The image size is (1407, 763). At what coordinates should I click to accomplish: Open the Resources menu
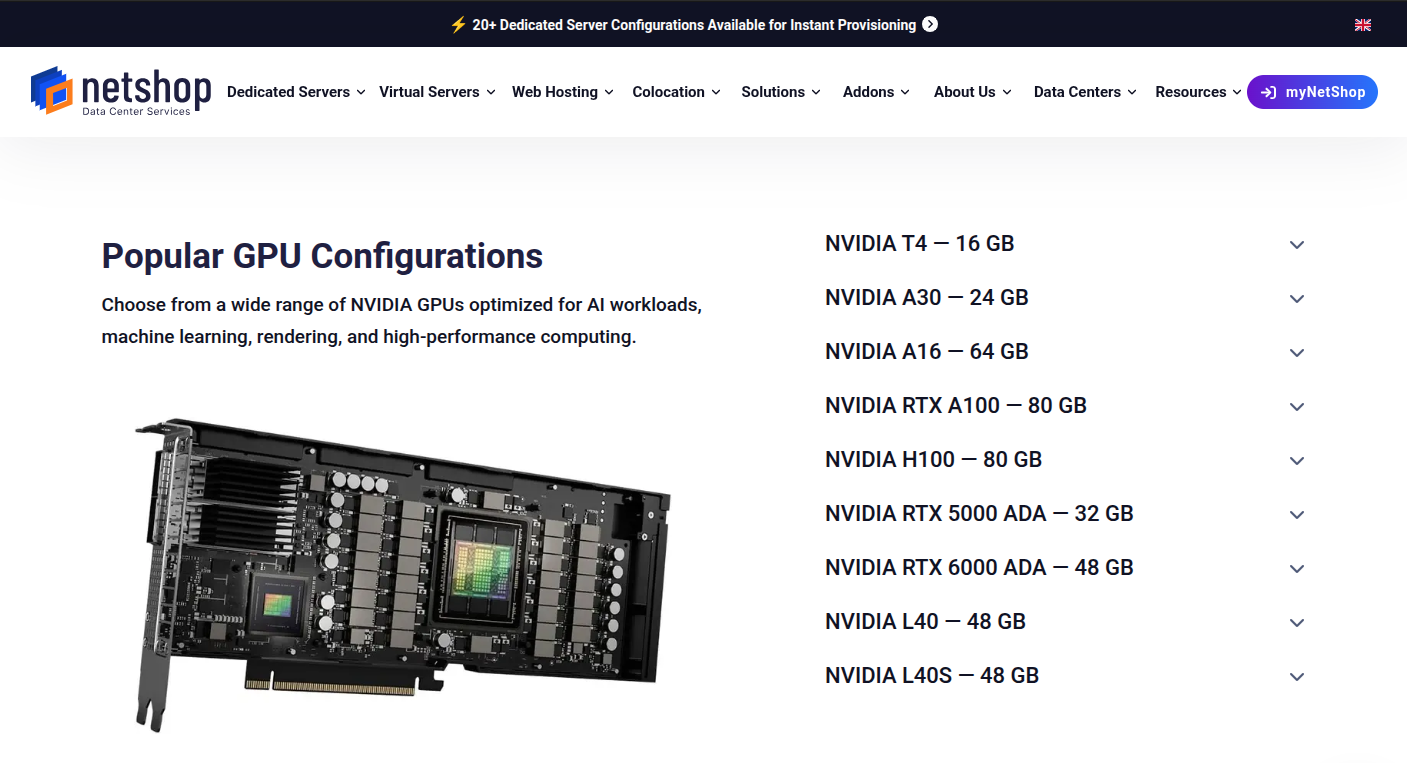(x=1190, y=91)
